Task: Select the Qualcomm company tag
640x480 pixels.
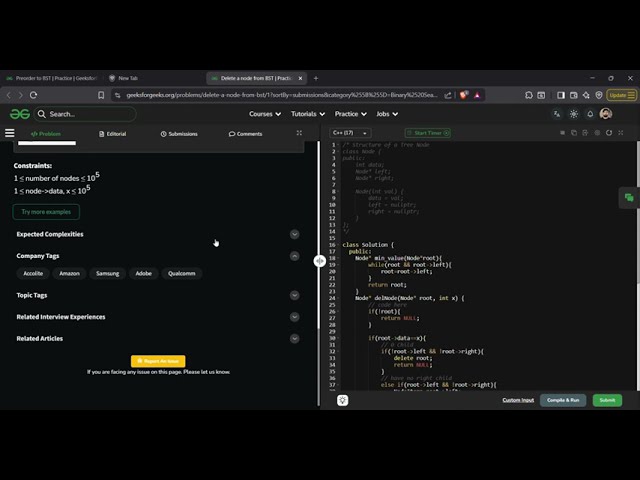Action: [182, 273]
